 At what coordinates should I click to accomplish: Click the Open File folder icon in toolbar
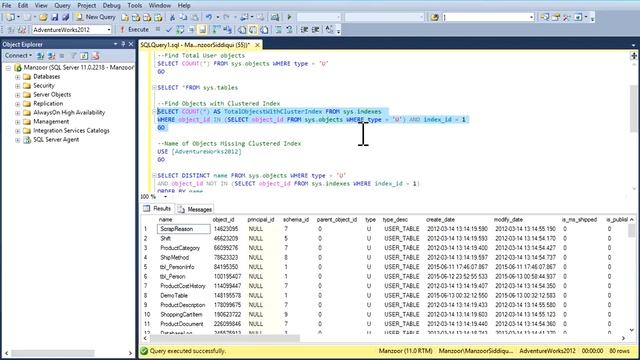tap(43, 17)
